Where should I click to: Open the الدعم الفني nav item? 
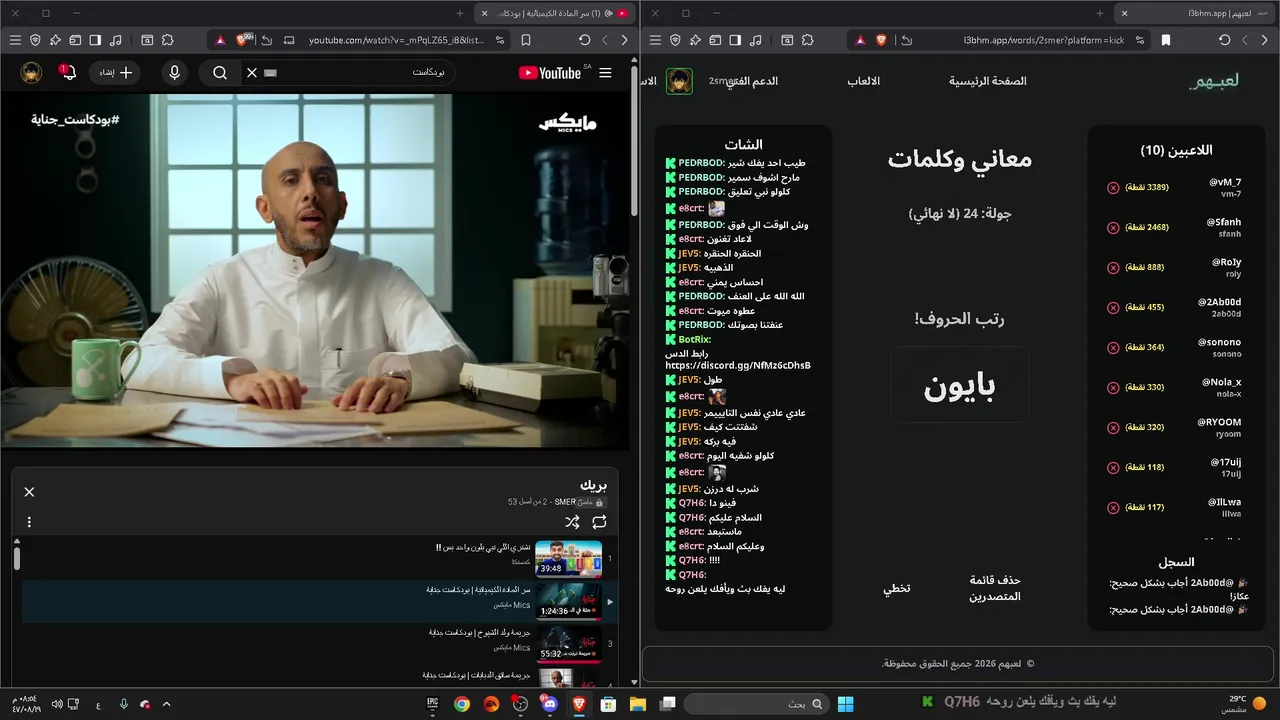click(751, 81)
